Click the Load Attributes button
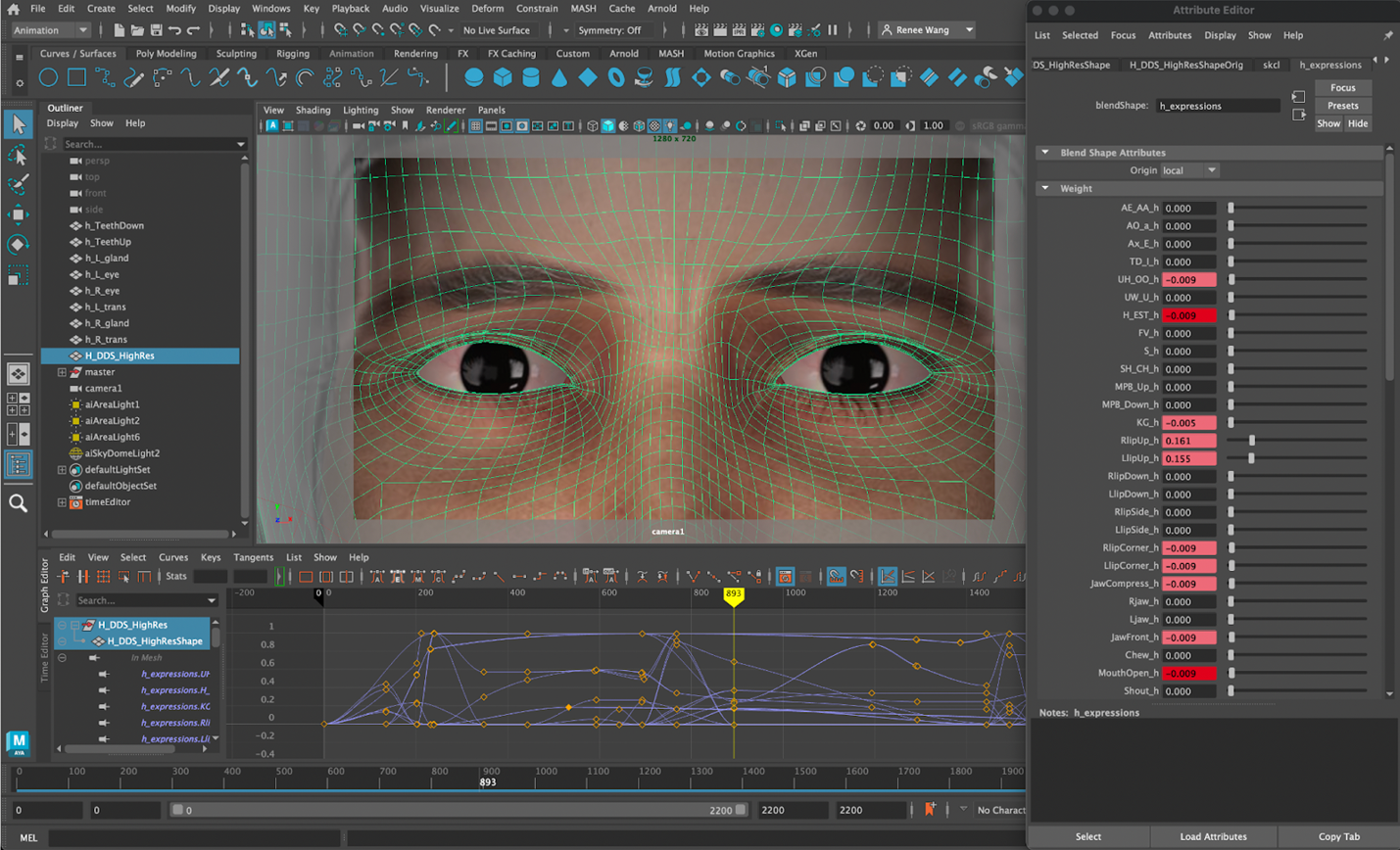1400x850 pixels. (x=1213, y=836)
